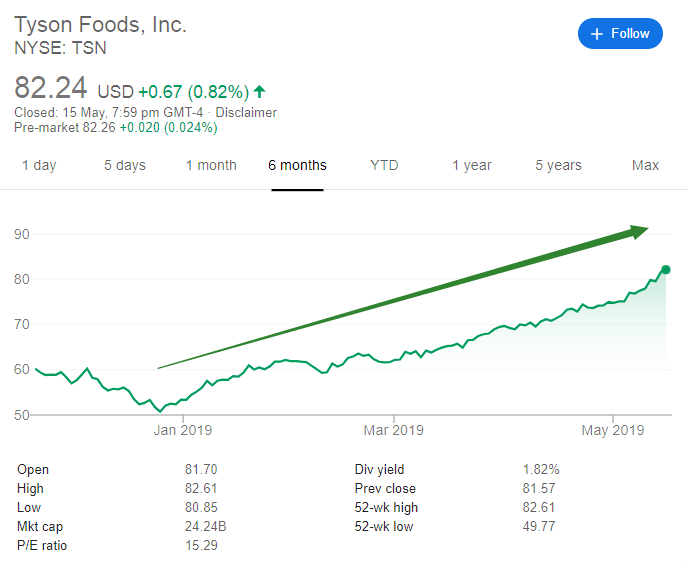Viewport: 688px width, 568px height.
Task: Show the Max time range
Action: pyautogui.click(x=645, y=165)
